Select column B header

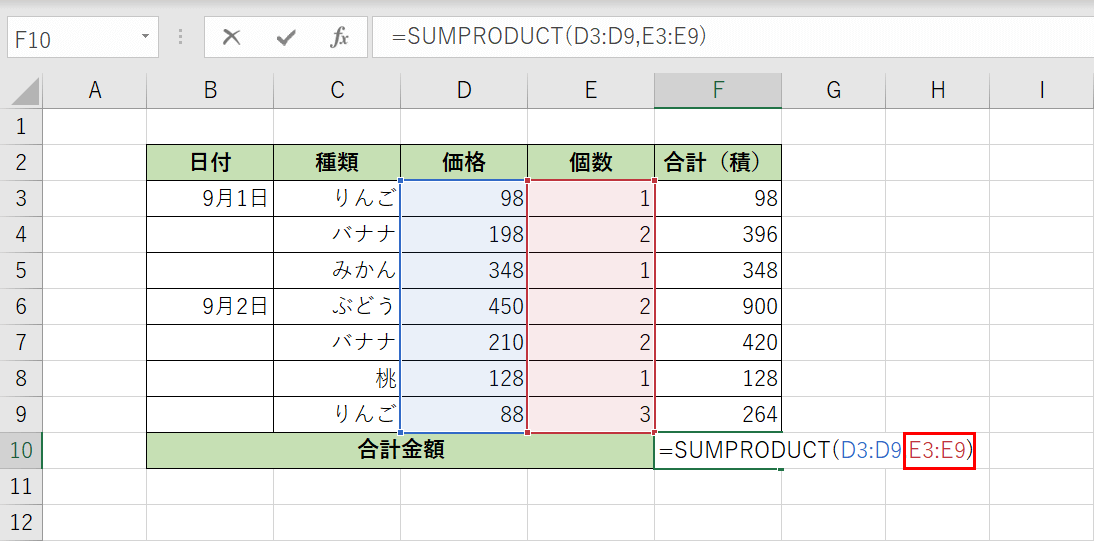[210, 91]
